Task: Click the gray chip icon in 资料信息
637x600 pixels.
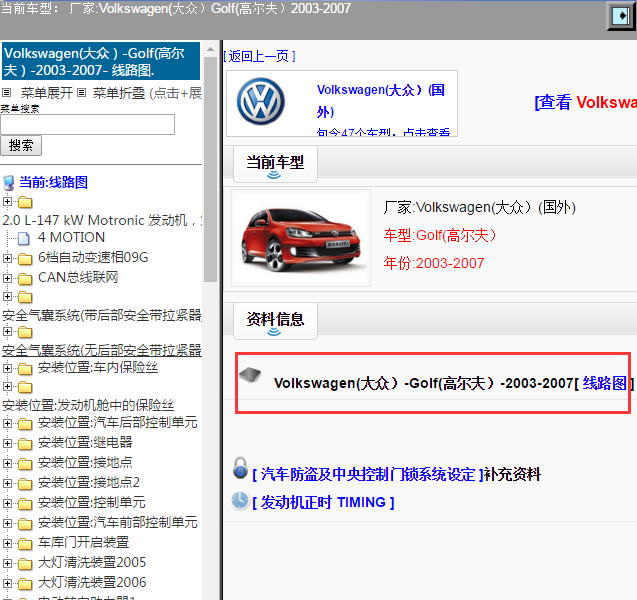Action: (250, 375)
